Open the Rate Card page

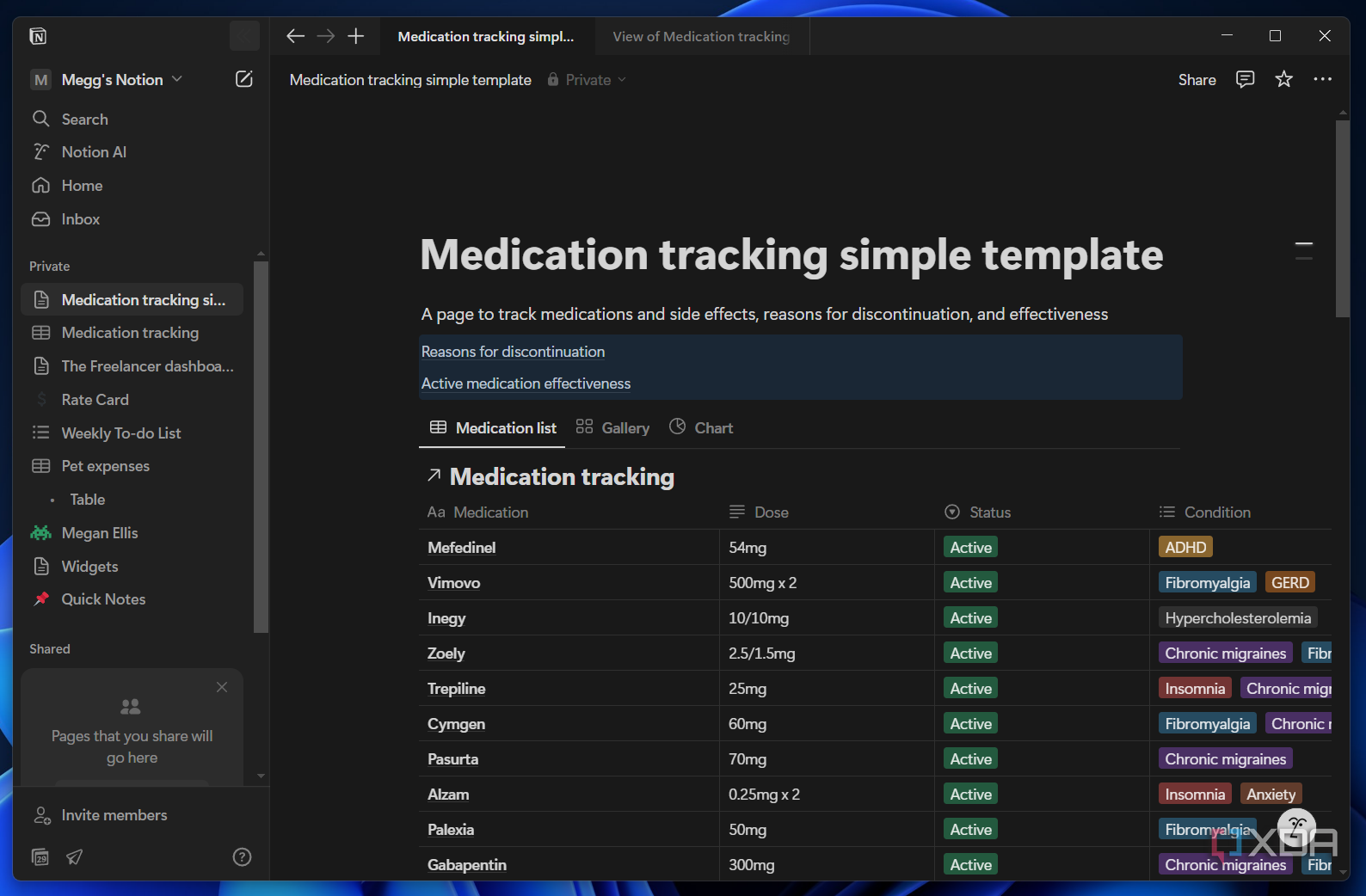pos(132,400)
